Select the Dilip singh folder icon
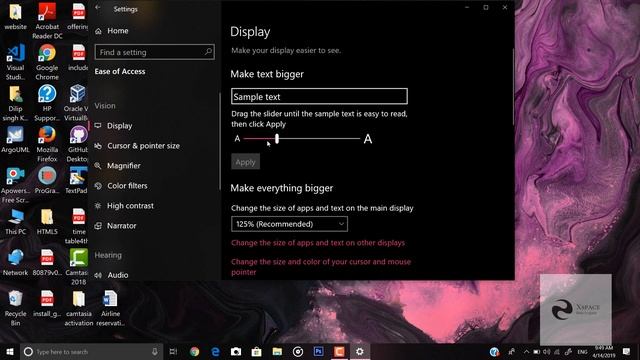 pos(16,103)
